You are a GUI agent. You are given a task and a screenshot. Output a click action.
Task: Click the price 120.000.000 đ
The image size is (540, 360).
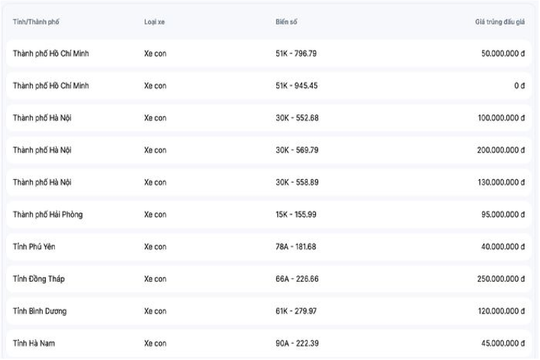pyautogui.click(x=501, y=311)
